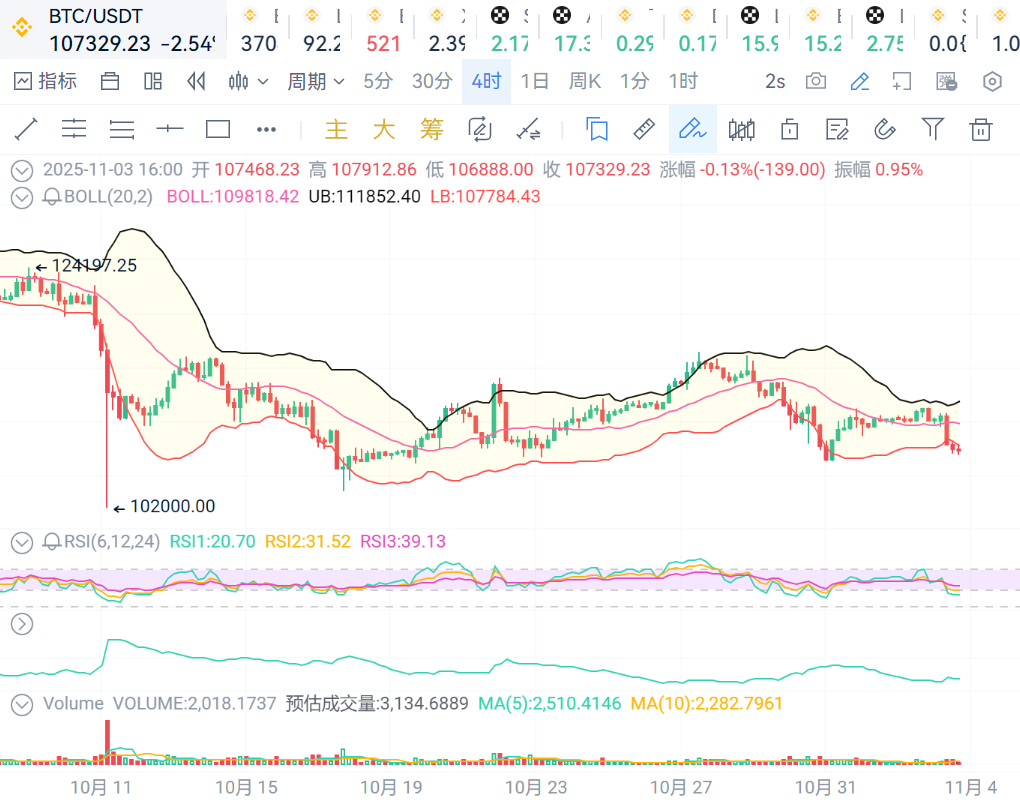Open the hexagon settings icon
This screenshot has width=1020, height=804.
pyautogui.click(x=992, y=81)
